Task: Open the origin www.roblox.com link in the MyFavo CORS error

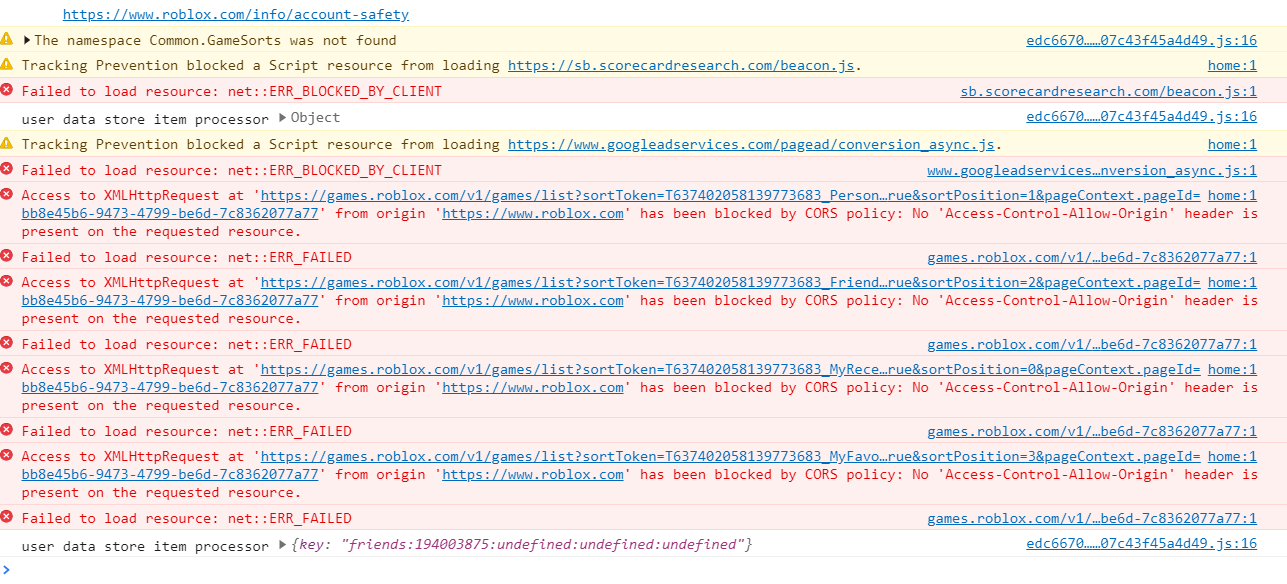Action: coord(533,475)
